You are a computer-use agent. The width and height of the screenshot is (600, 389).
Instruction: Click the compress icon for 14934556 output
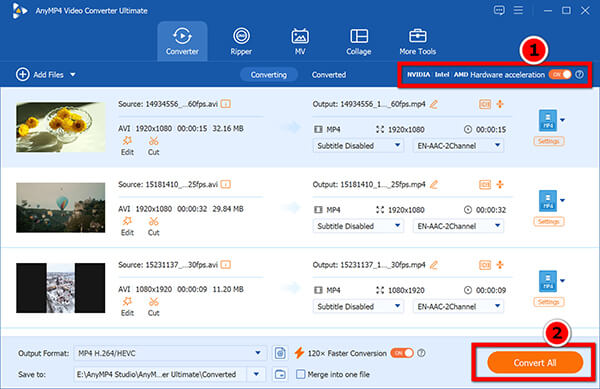500,104
